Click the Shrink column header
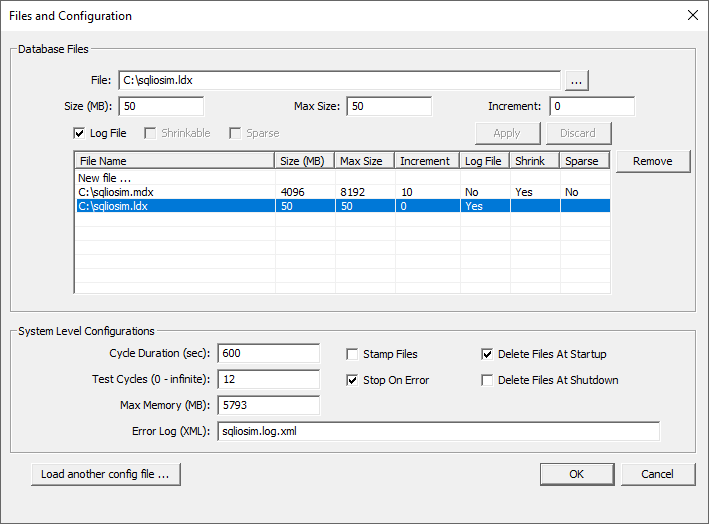Image resolution: width=709 pixels, height=524 pixels. tap(535, 161)
